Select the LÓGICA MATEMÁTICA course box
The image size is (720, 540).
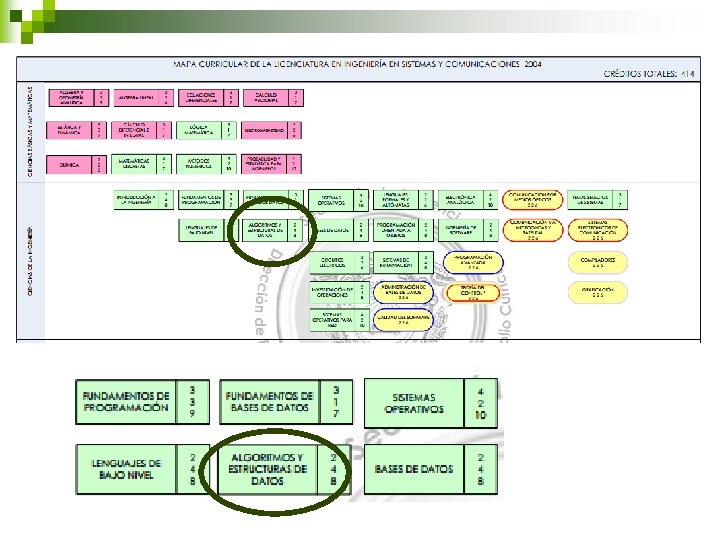(x=207, y=130)
